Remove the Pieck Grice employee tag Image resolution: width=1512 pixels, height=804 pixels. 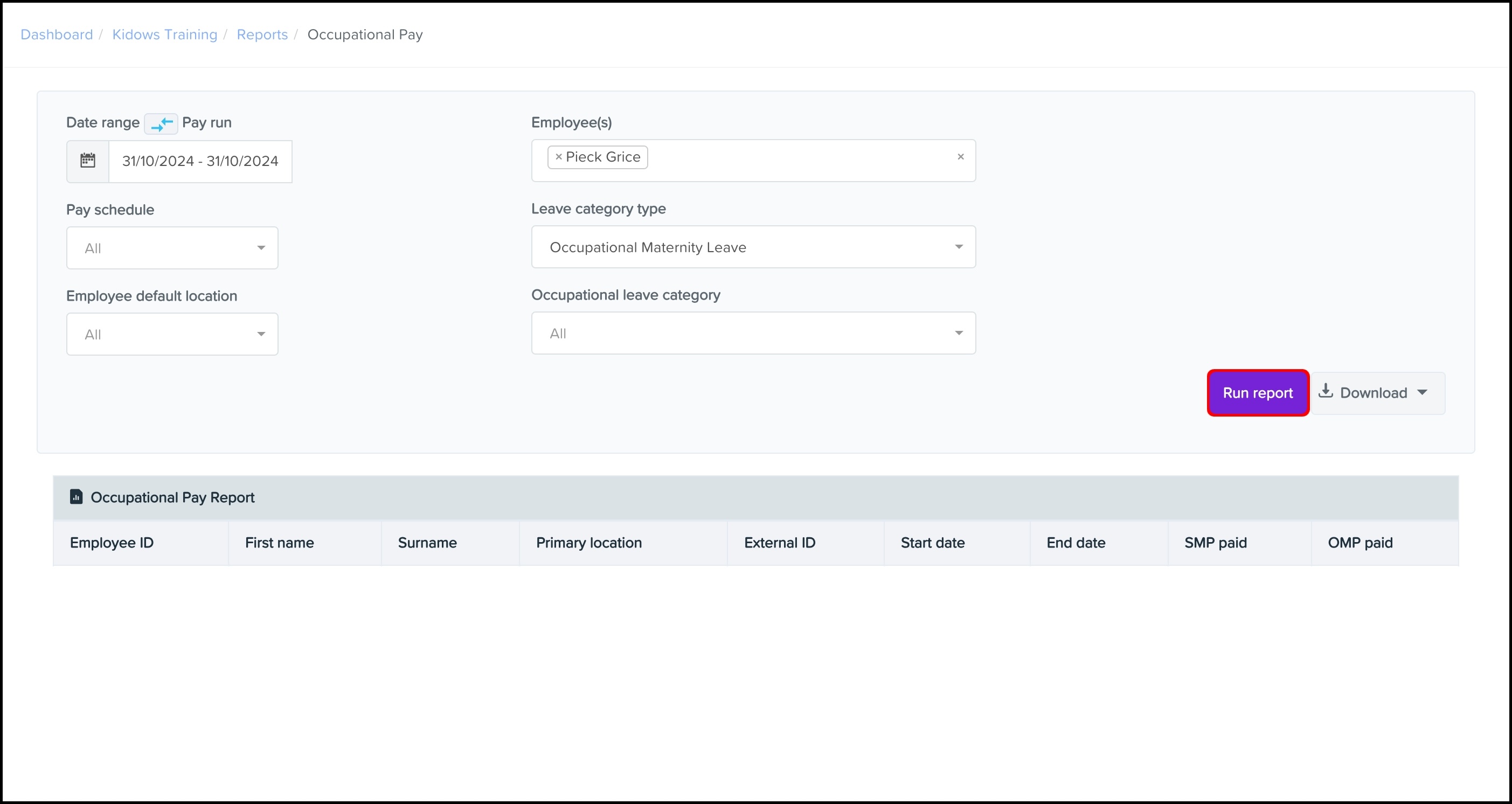pos(558,157)
